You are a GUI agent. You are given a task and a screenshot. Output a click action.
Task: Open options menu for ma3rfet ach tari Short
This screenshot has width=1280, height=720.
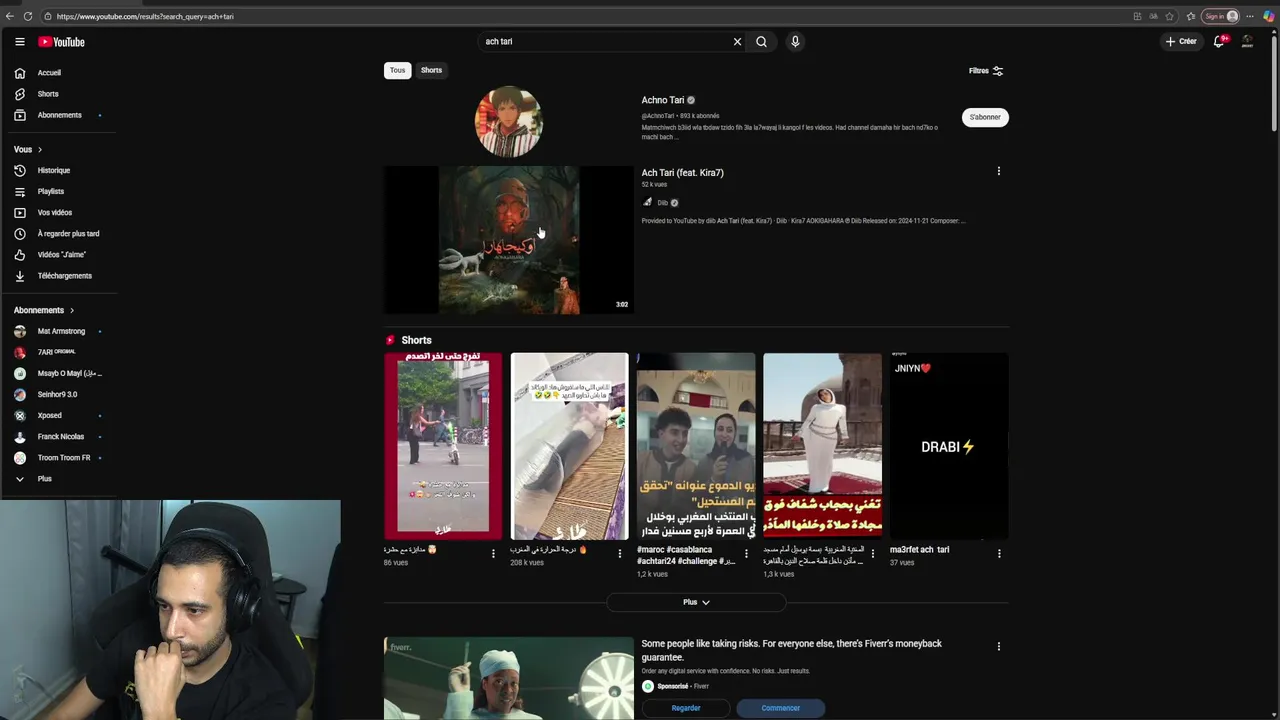tap(998, 553)
